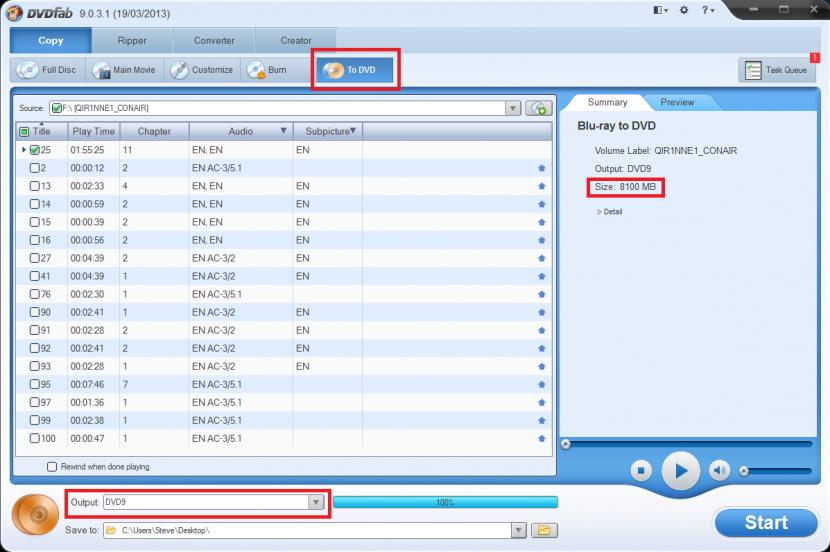Viewport: 830px width, 552px height.
Task: Click the To DVD mode button
Action: [x=355, y=70]
